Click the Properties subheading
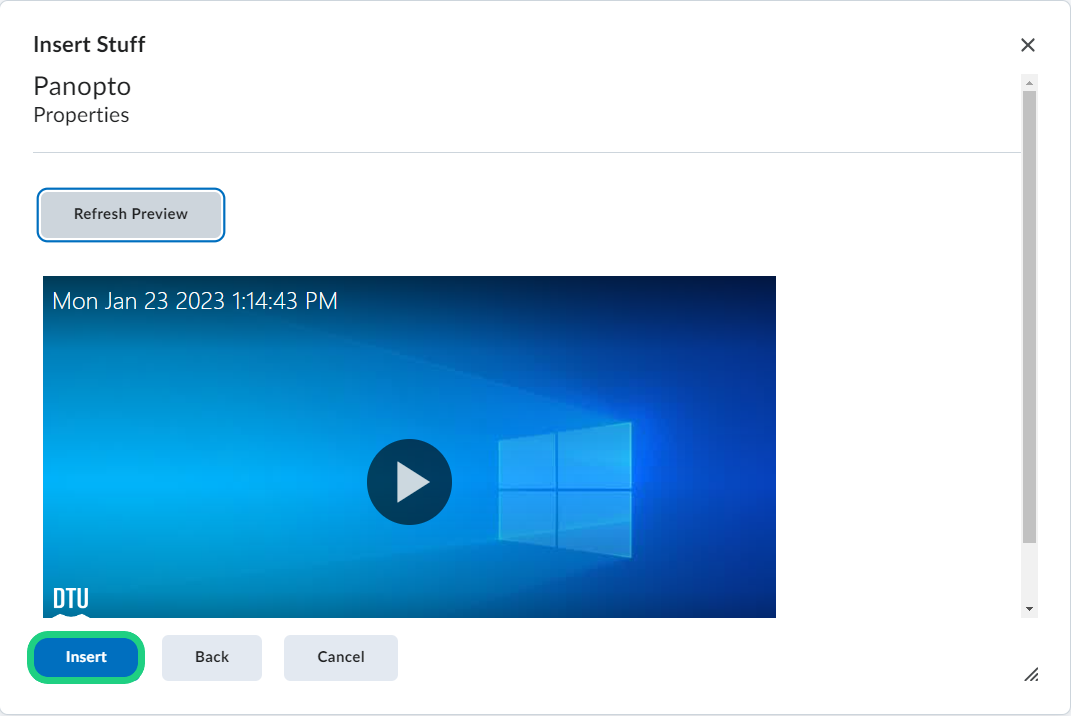 click(81, 115)
